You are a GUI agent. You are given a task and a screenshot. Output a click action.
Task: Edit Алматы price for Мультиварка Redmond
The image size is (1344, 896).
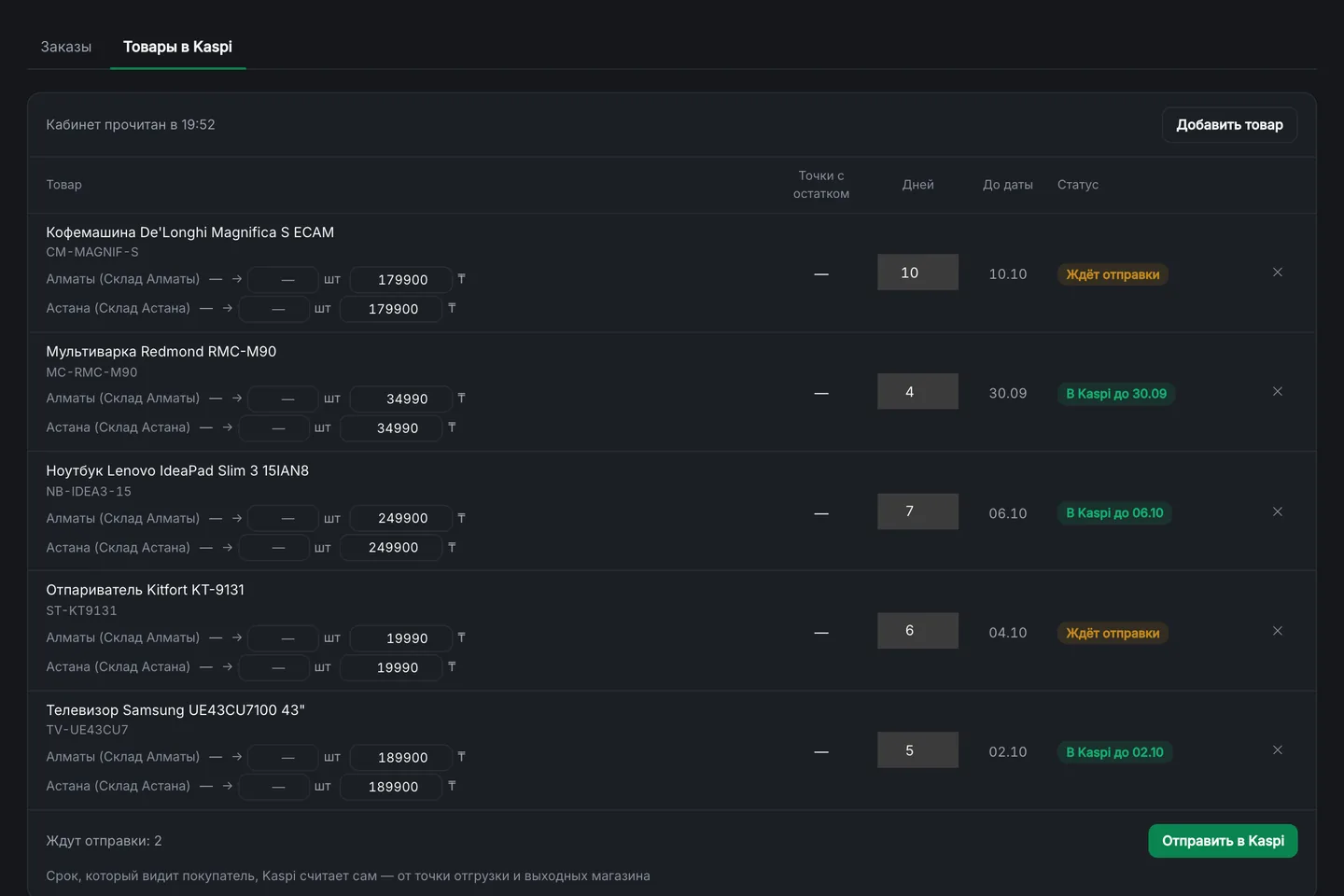coord(401,399)
